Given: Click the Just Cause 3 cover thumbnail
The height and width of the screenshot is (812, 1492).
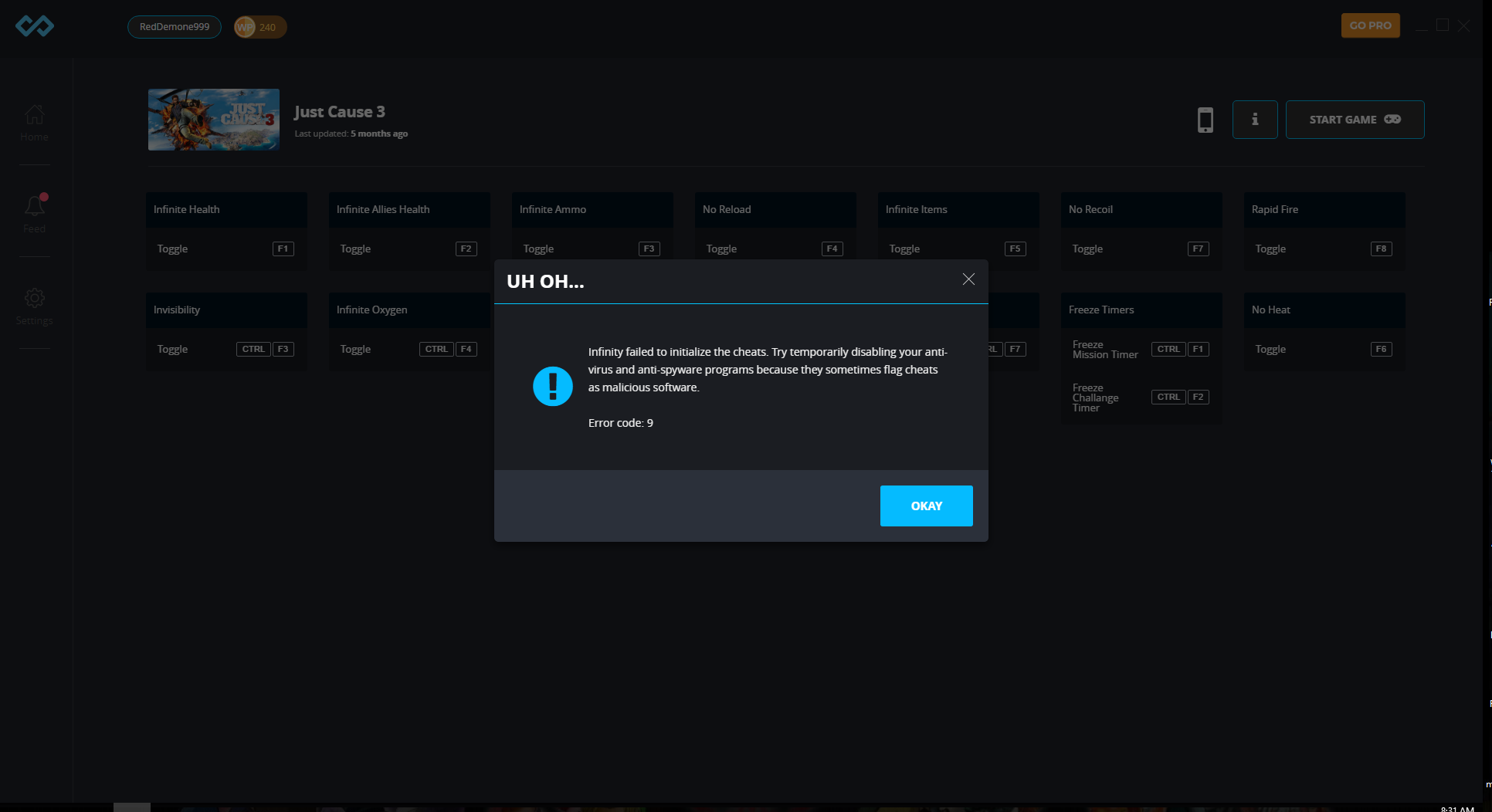Looking at the screenshot, I should (214, 120).
